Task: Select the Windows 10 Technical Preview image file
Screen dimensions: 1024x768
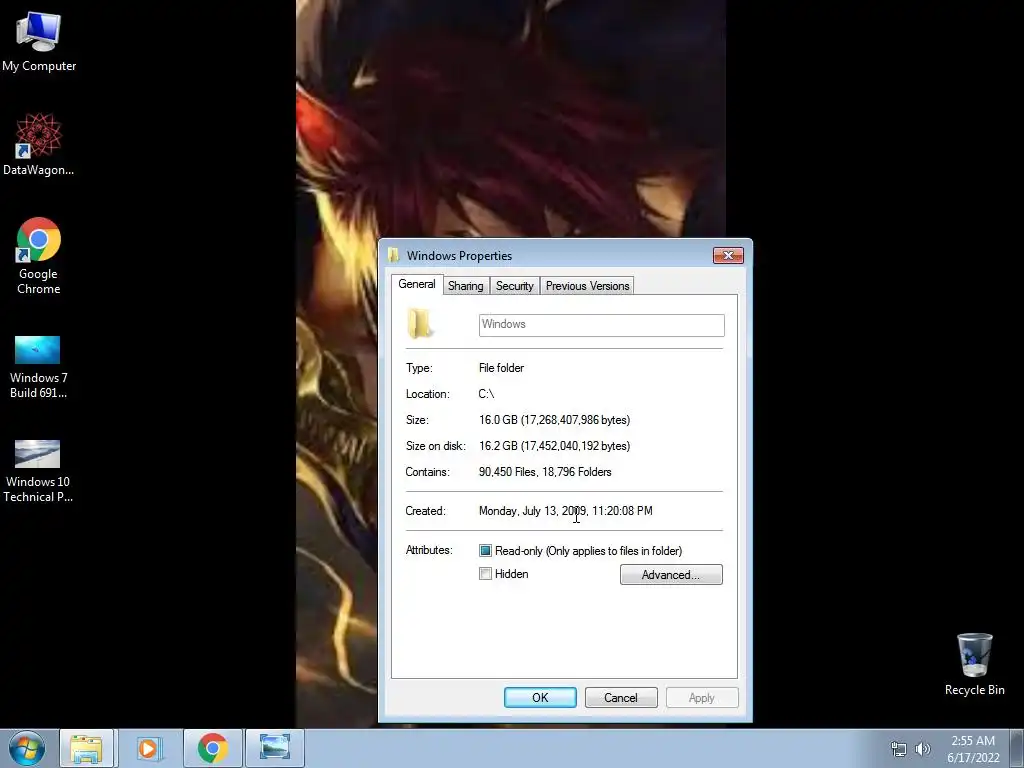Action: coord(38,471)
